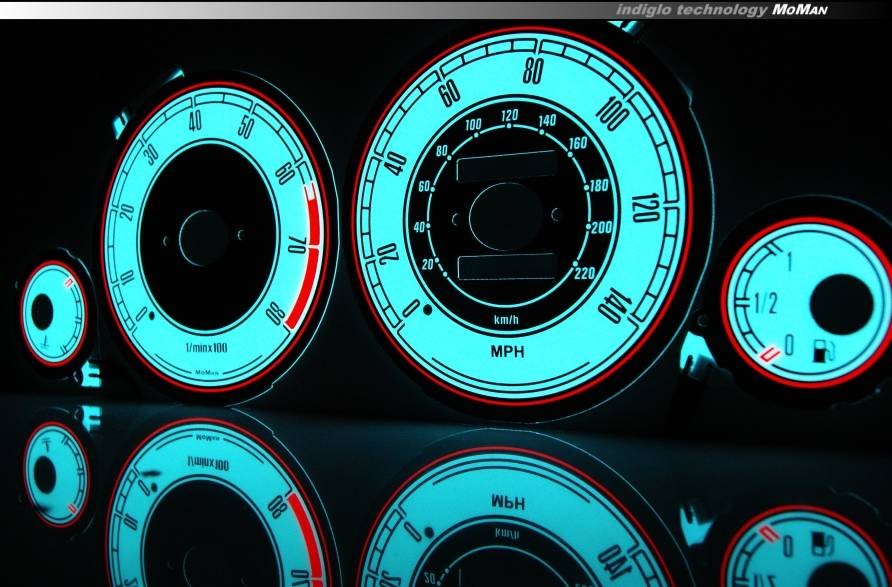The image size is (892, 587).
Task: Click the upright 0 on the tachometer
Action: 142,314
